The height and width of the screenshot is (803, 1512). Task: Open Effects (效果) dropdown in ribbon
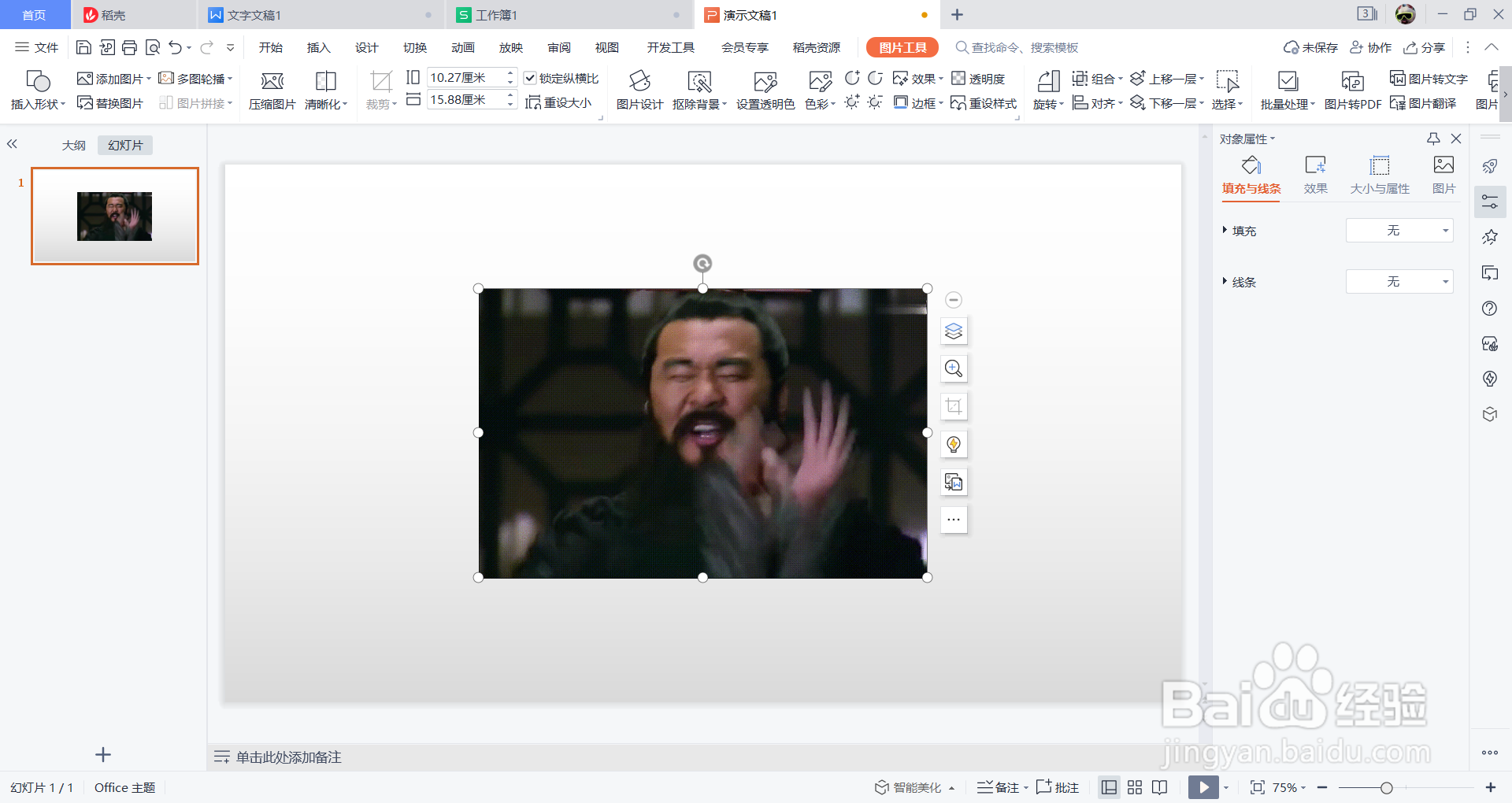tap(918, 79)
